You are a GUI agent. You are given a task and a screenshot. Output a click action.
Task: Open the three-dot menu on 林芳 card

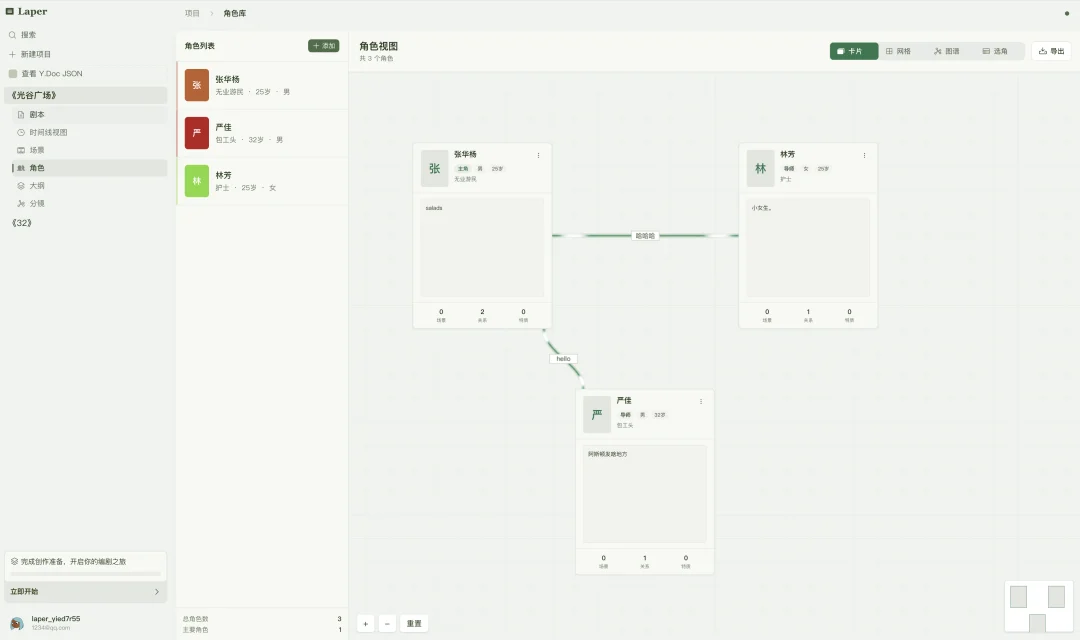click(x=864, y=155)
